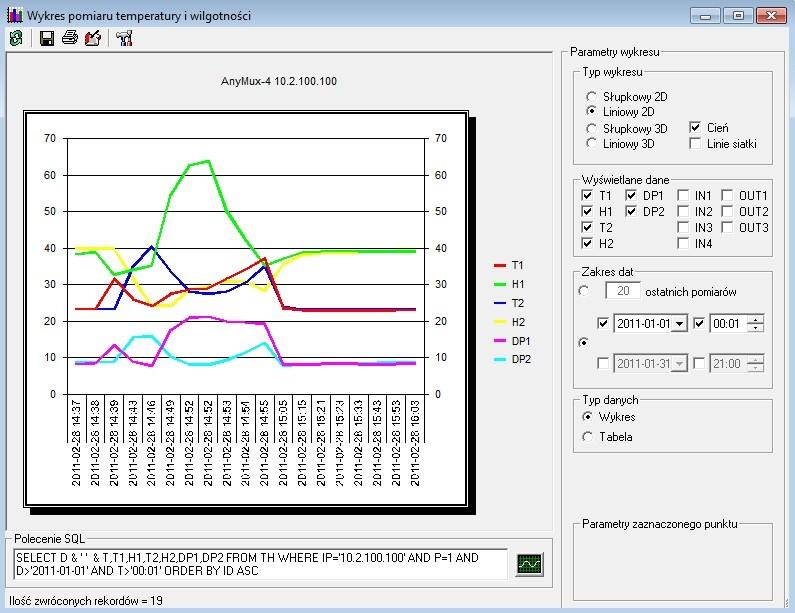795x613 pixels.
Task: Increase end time 21:00 with up arrow
Action: tap(755, 359)
